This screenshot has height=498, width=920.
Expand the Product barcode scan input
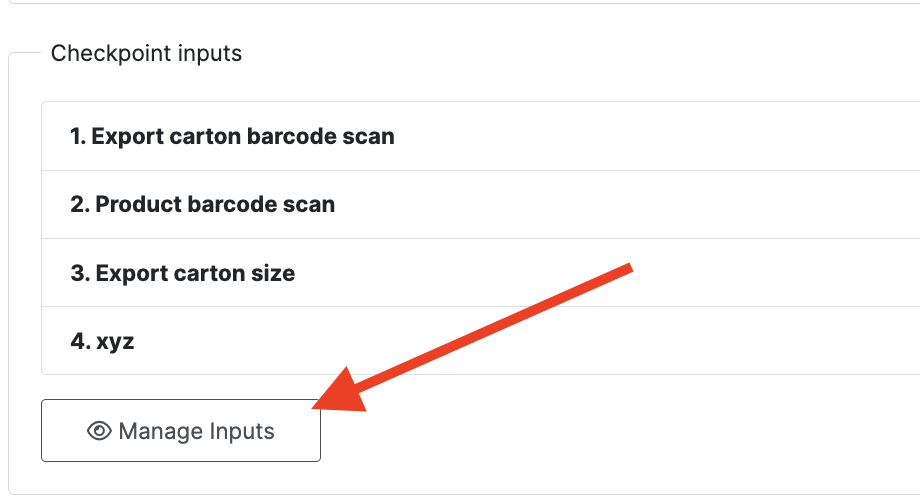[x=203, y=205]
